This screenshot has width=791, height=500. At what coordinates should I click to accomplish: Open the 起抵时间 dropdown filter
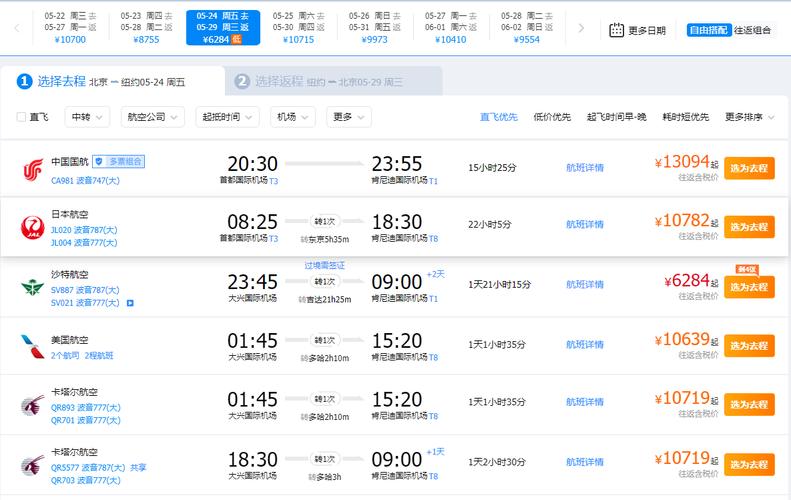227,117
